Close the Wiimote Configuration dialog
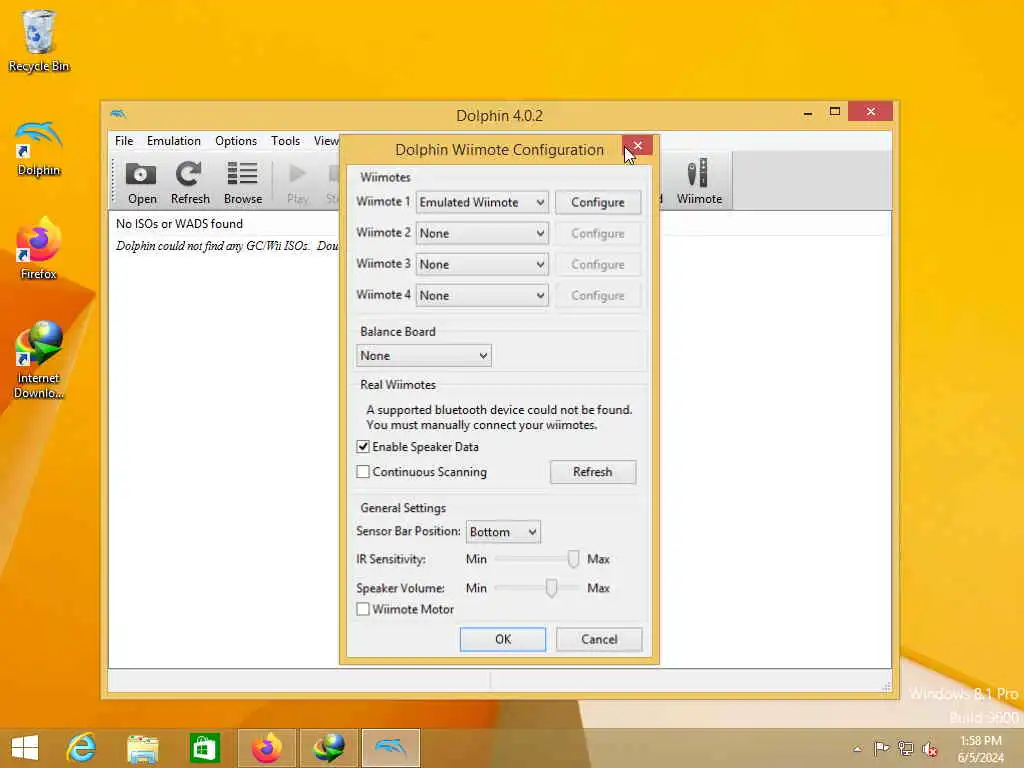The height and width of the screenshot is (768, 1024). (x=637, y=145)
